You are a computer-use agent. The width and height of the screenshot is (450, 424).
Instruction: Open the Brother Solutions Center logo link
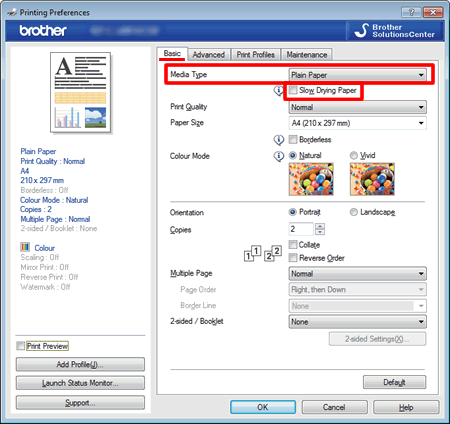395,31
